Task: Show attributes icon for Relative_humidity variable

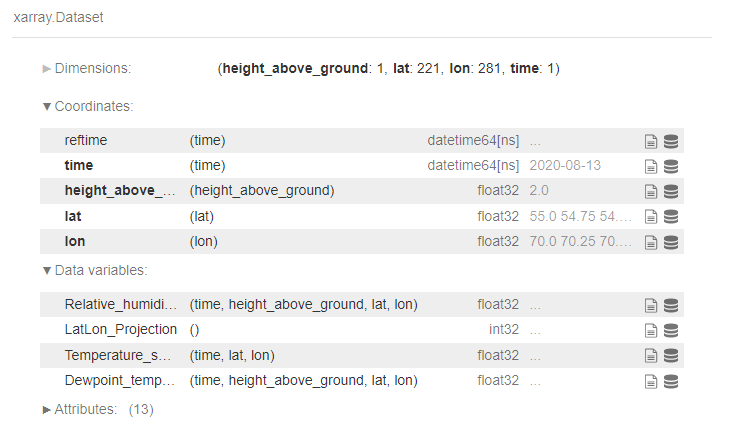Action: click(651, 305)
